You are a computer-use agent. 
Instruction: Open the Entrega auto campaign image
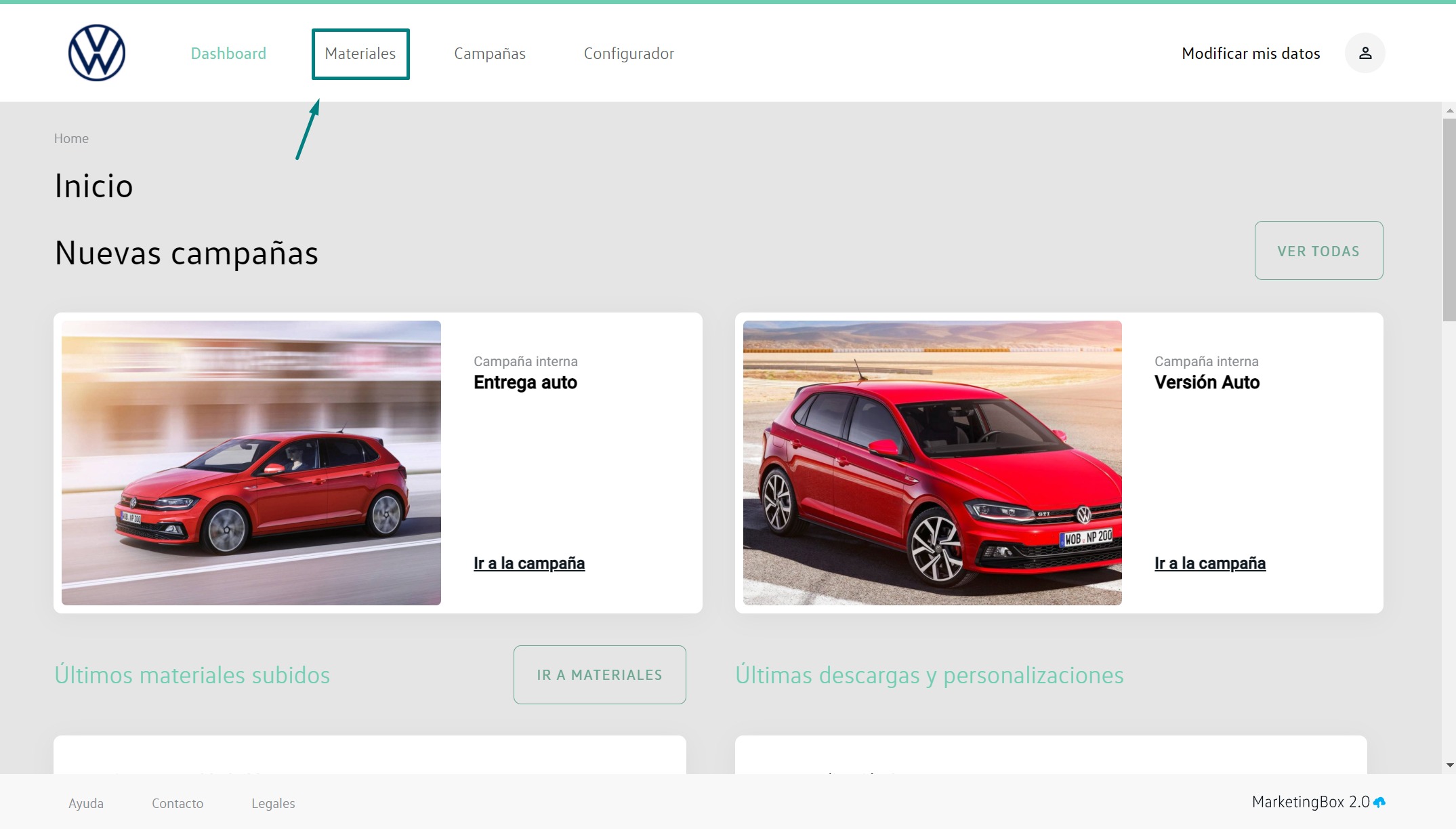(251, 463)
